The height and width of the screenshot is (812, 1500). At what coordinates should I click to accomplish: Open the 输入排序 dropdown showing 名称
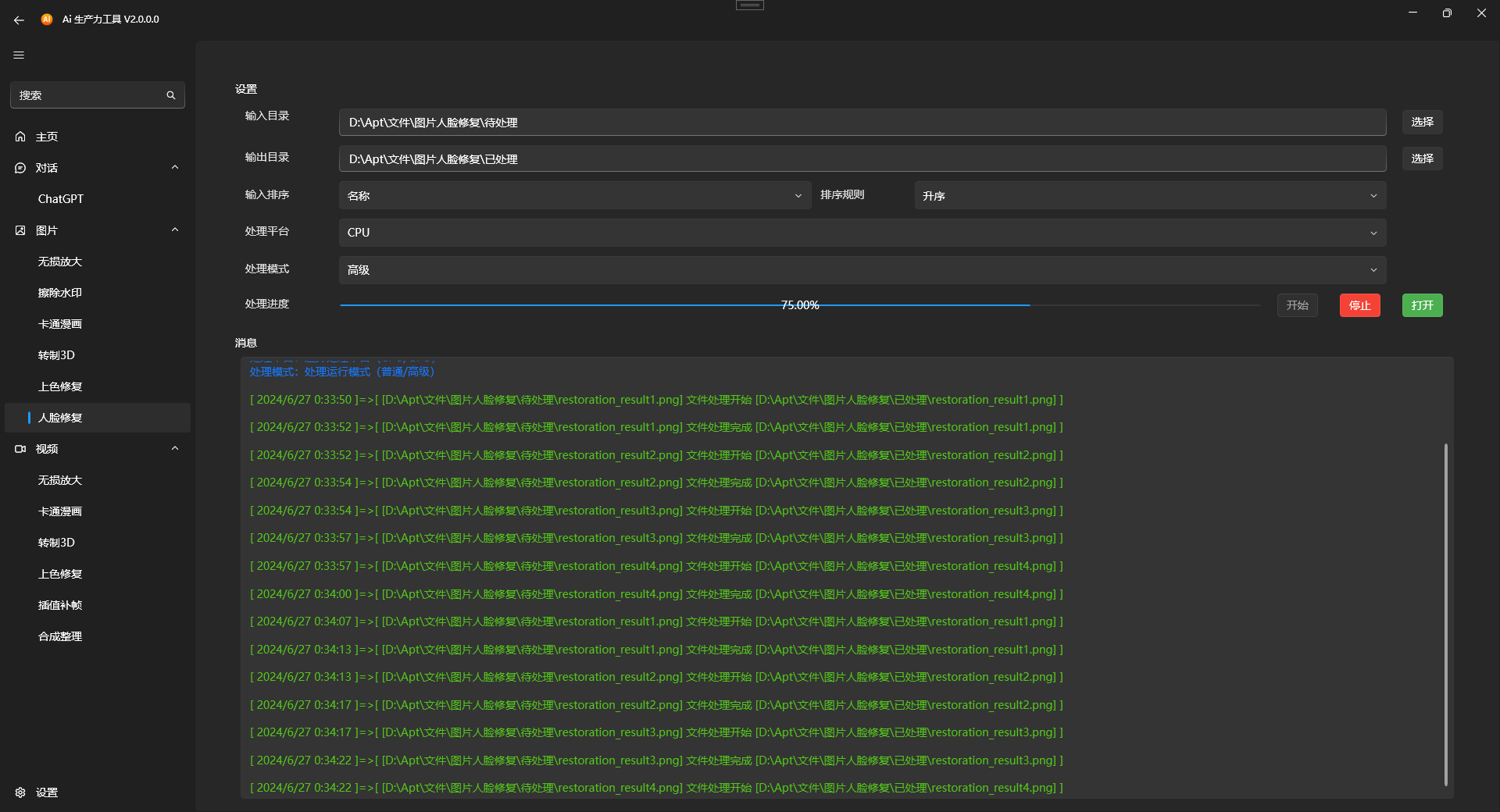tap(574, 196)
